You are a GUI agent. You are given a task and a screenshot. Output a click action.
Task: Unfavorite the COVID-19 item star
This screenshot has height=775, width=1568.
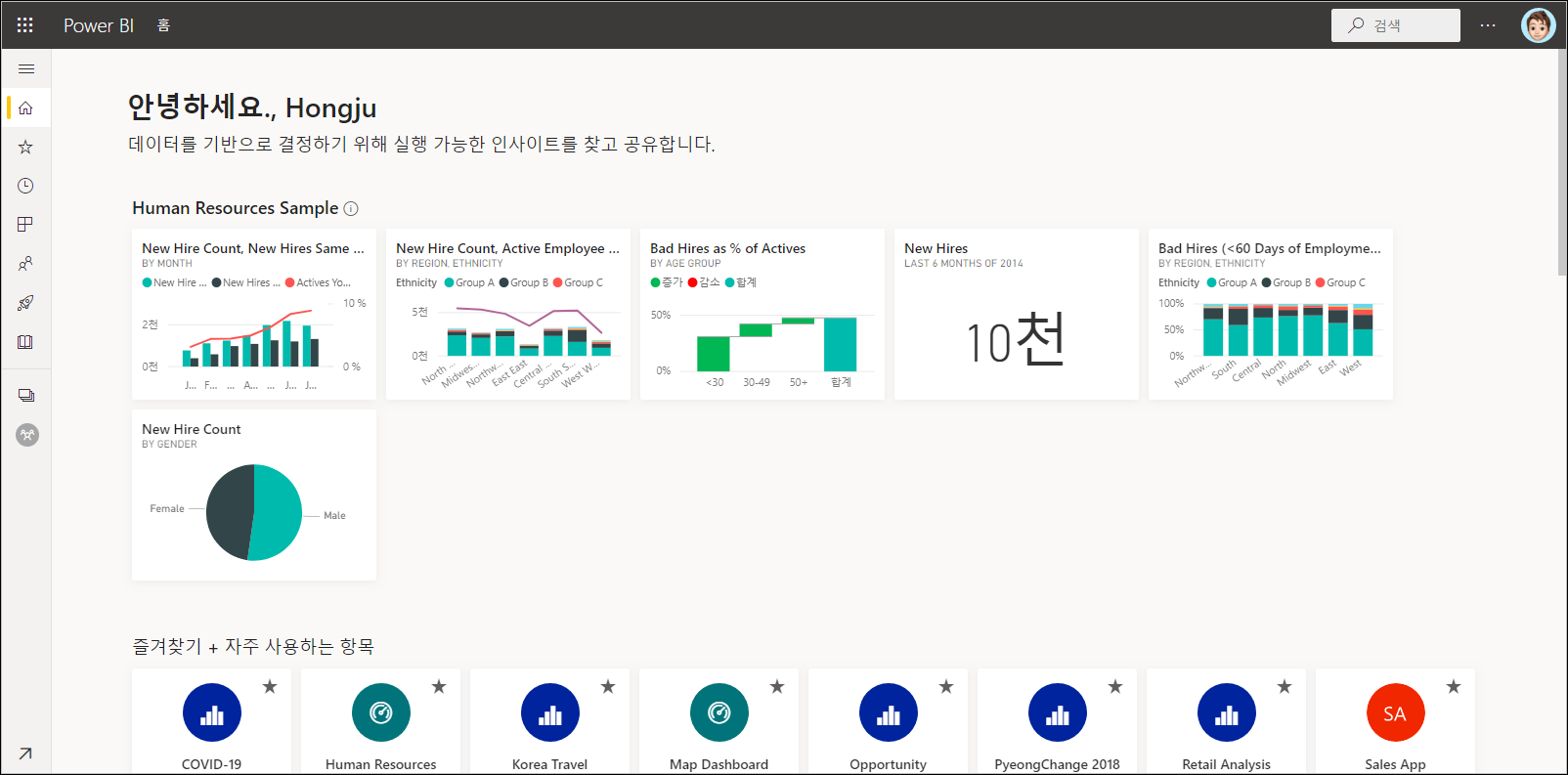[x=270, y=687]
